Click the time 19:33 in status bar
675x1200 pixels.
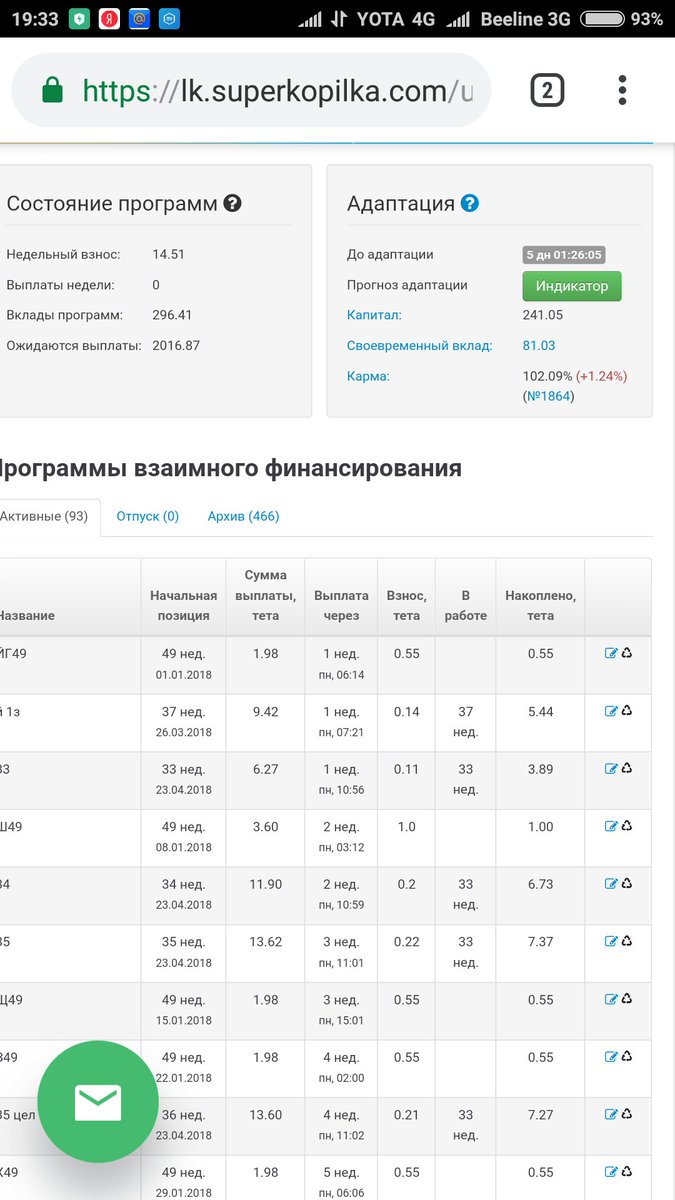(35, 19)
